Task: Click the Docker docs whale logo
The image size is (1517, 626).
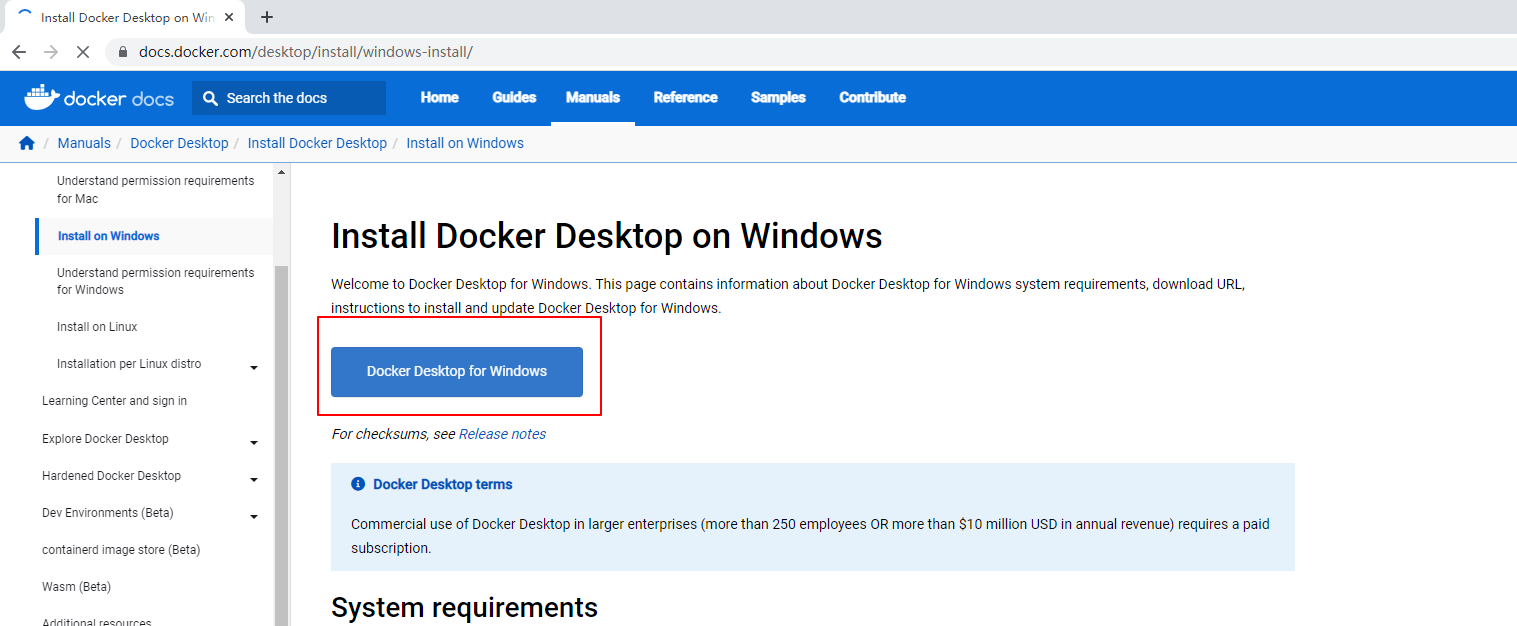Action: pos(99,97)
